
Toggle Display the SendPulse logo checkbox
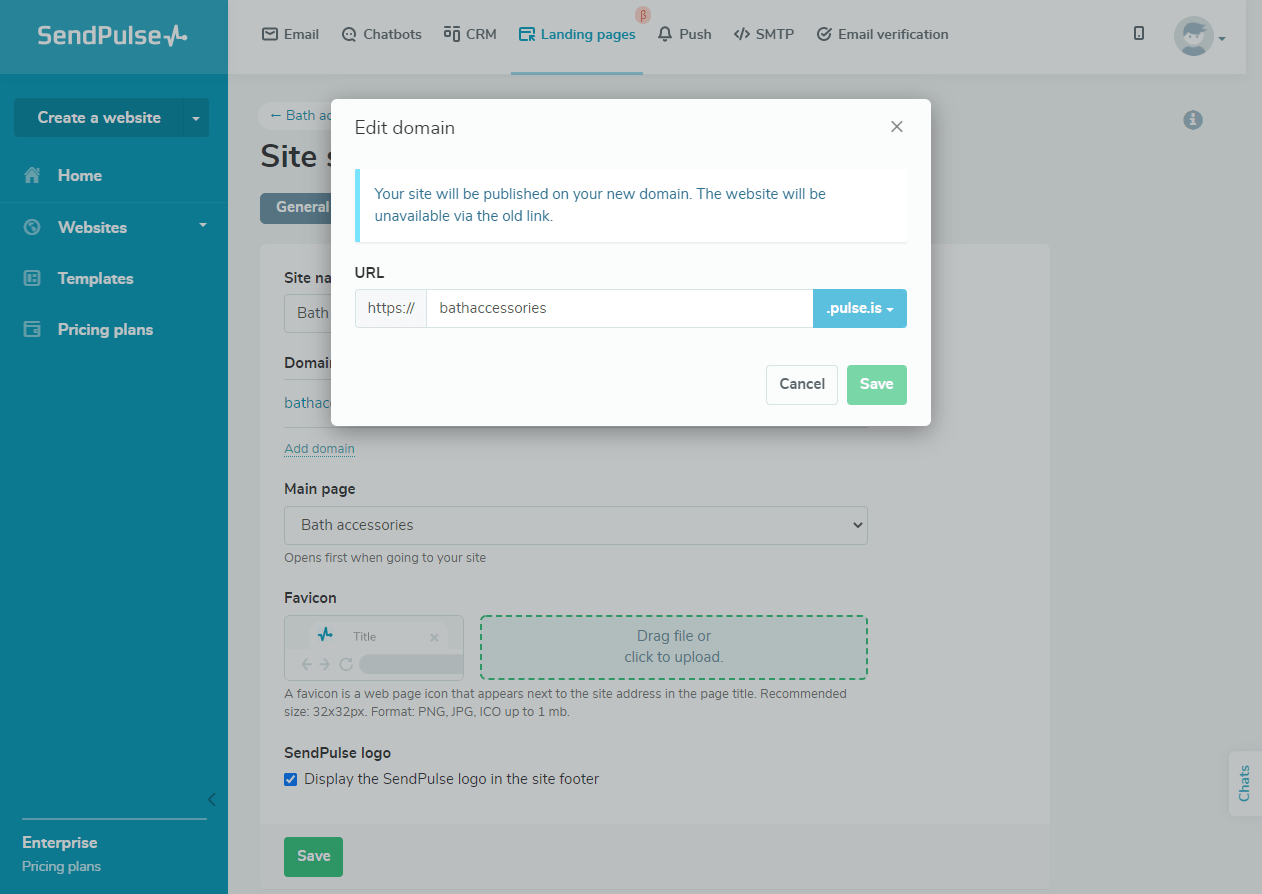[291, 779]
